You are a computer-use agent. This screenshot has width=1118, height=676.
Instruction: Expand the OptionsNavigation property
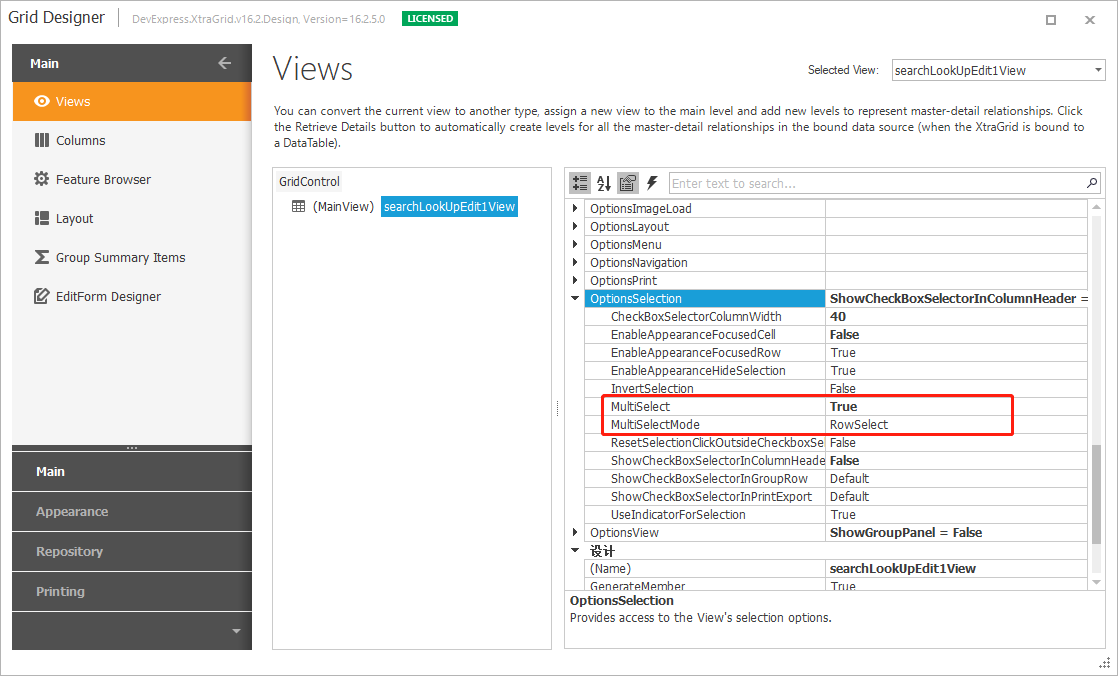[575, 262]
